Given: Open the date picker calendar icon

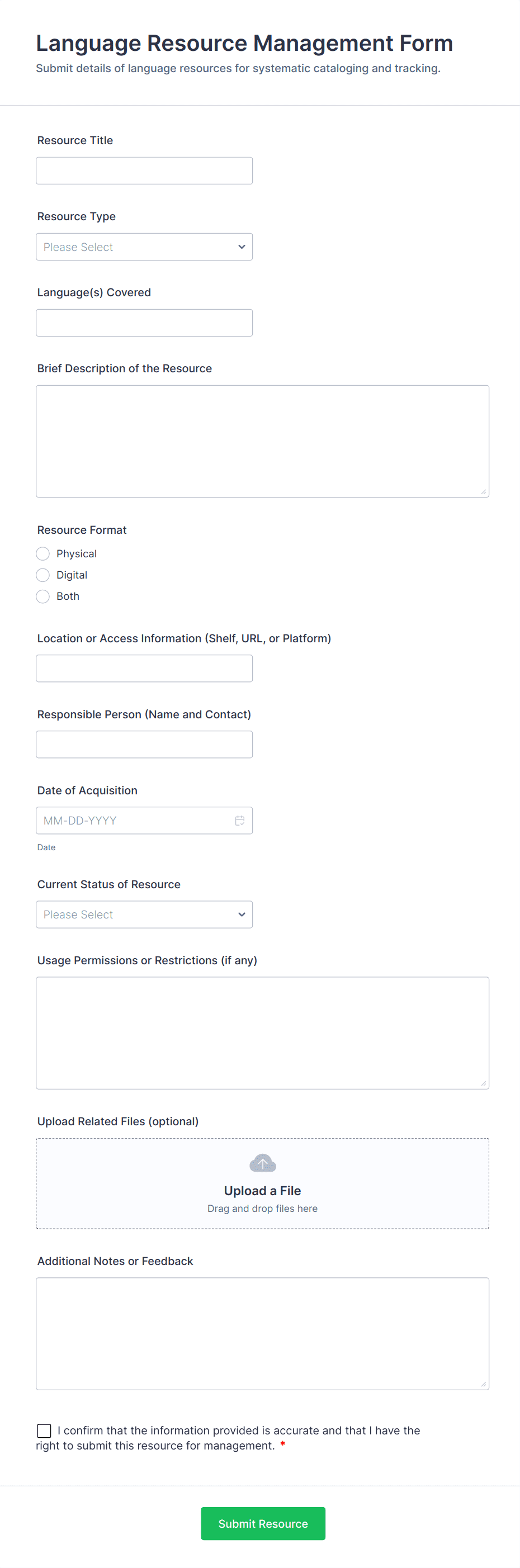Looking at the screenshot, I should click(239, 820).
